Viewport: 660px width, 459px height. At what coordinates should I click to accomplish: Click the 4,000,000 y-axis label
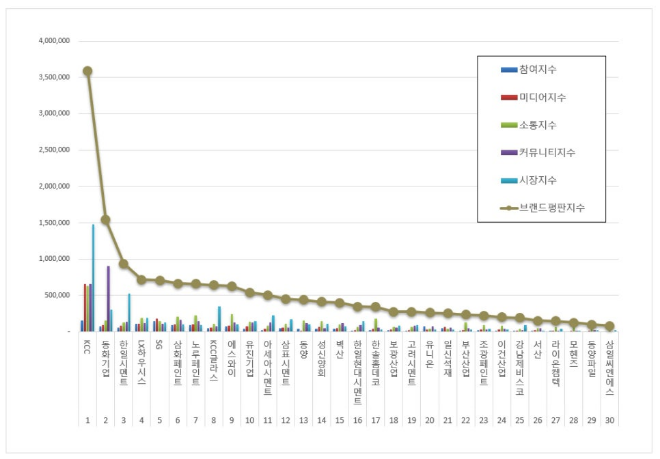point(50,41)
